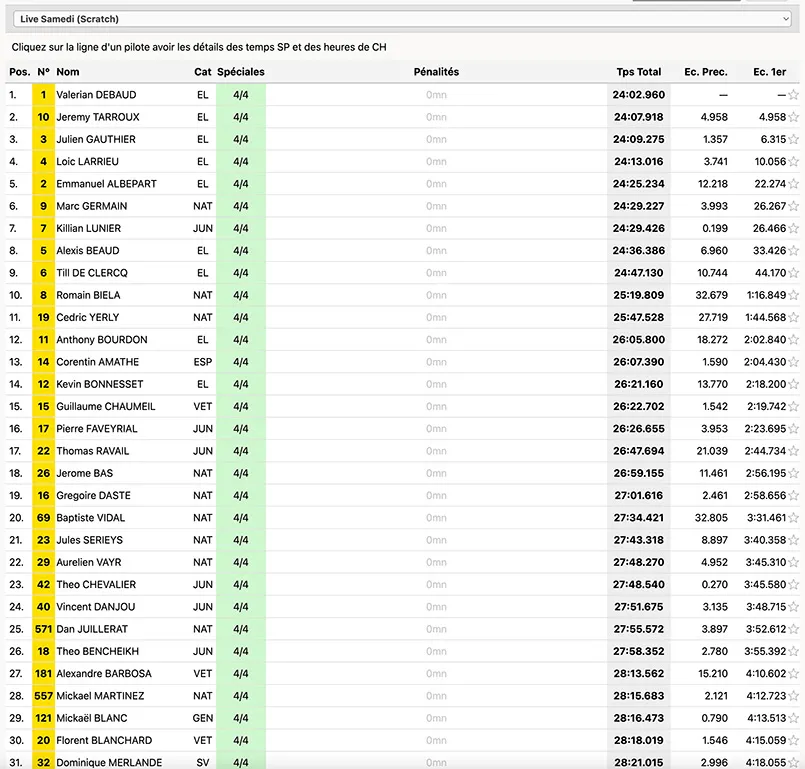The image size is (805, 769).
Task: Open Loic LARRIEU's pilot details
Action: (402, 162)
